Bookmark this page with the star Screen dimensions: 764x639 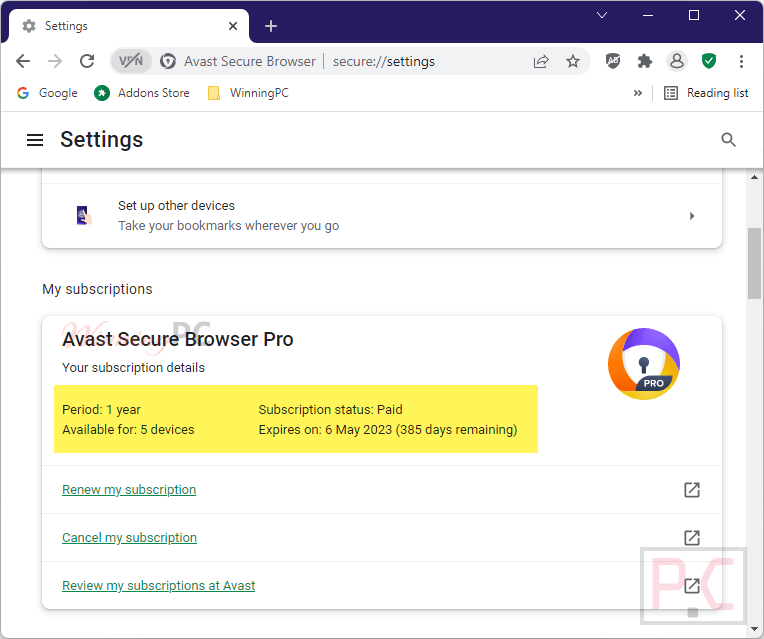[573, 61]
